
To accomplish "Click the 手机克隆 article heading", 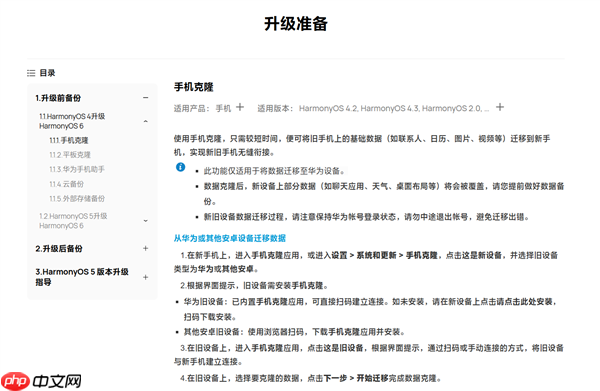I will 194,87.
